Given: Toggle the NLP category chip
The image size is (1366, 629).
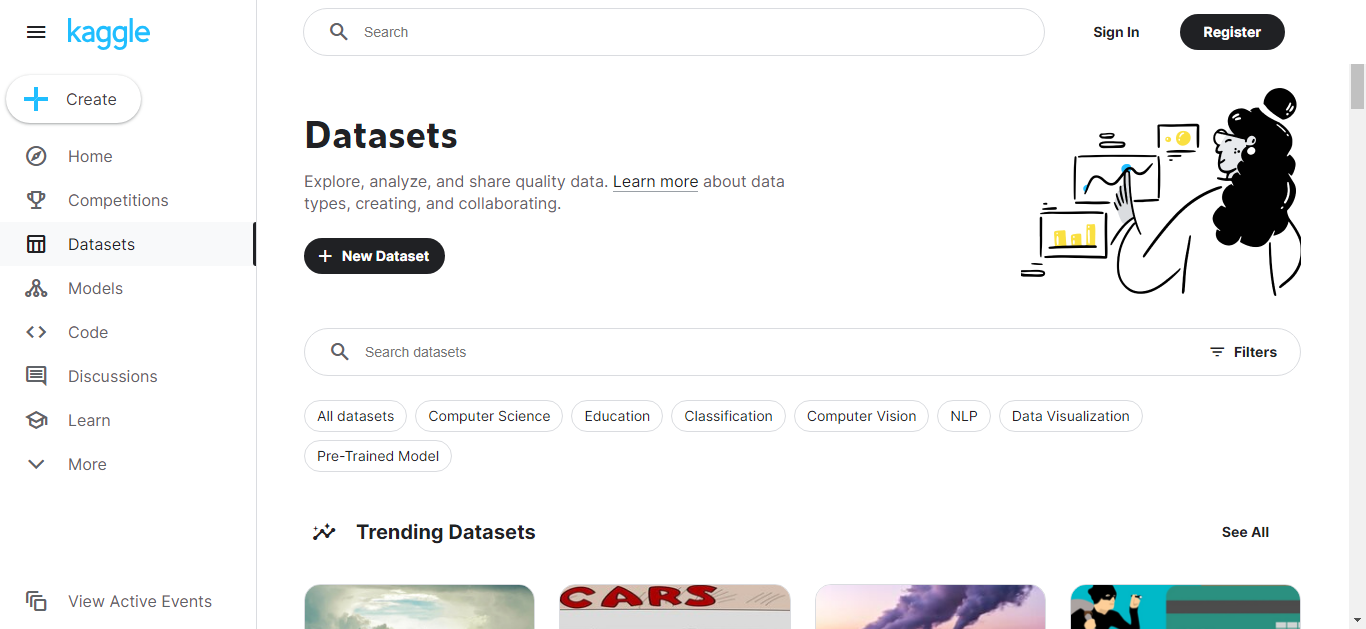Looking at the screenshot, I should point(963,416).
